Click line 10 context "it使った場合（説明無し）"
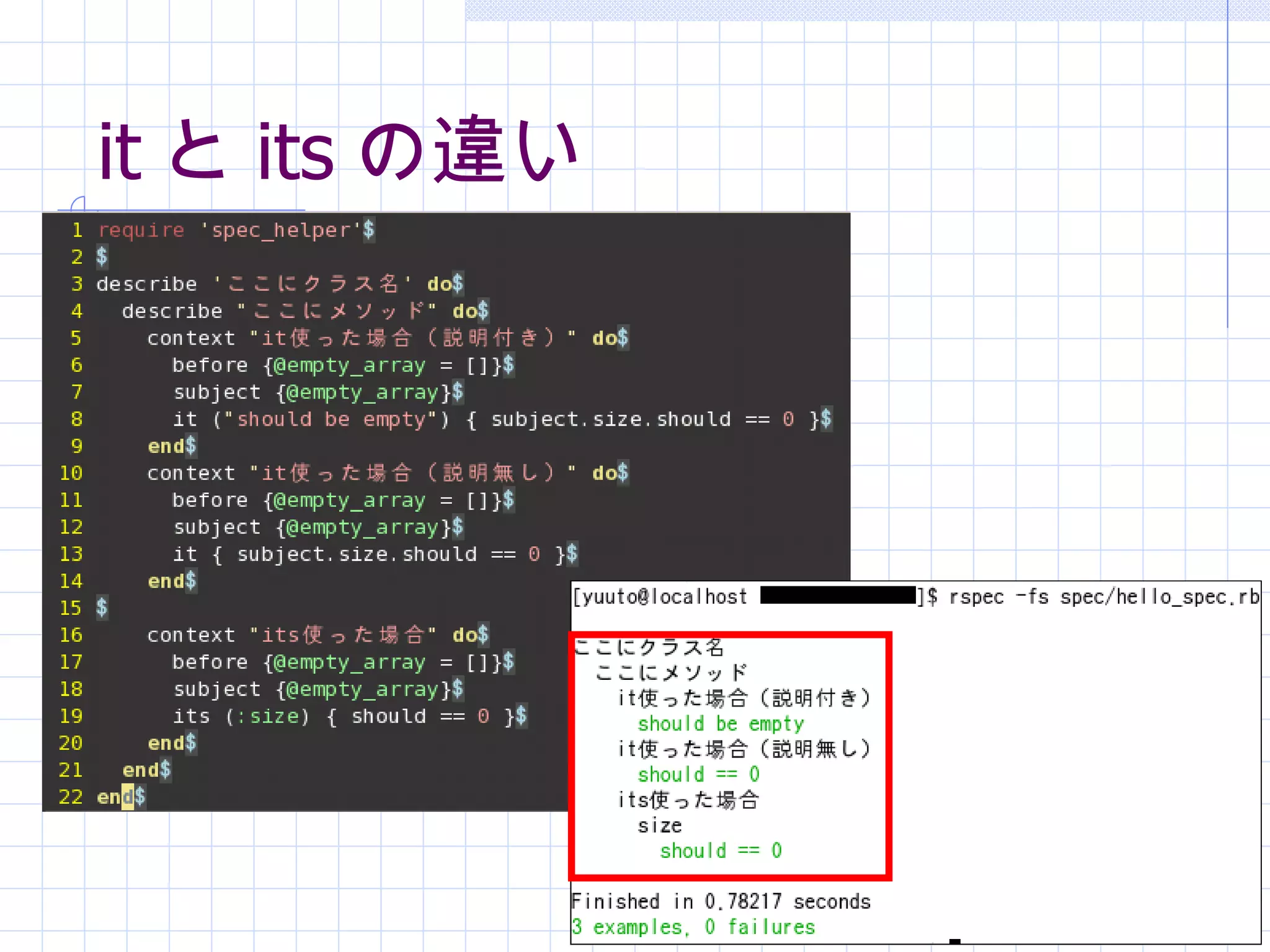The height and width of the screenshot is (952, 1270). pyautogui.click(x=382, y=473)
